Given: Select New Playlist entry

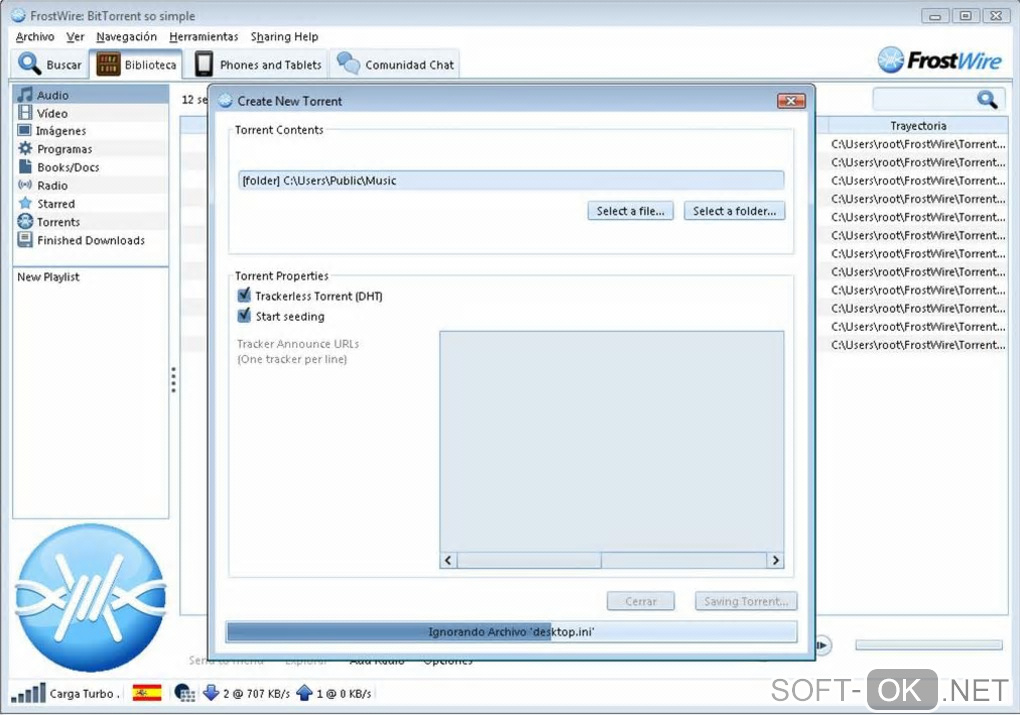Looking at the screenshot, I should point(48,277).
